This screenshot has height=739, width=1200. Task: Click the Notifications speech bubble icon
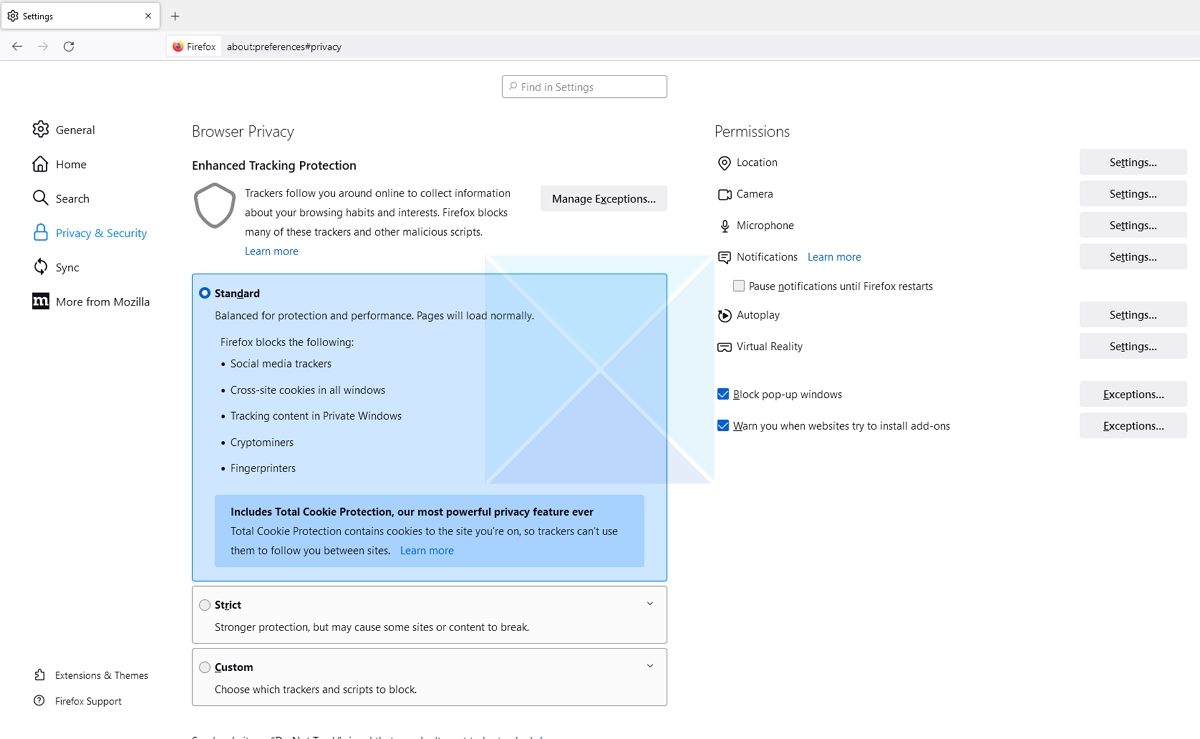(x=725, y=257)
